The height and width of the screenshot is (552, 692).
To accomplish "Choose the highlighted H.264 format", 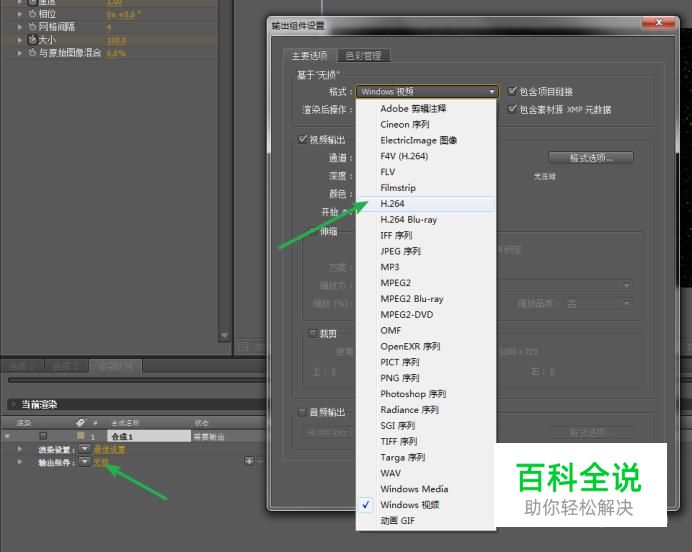I will click(426, 204).
